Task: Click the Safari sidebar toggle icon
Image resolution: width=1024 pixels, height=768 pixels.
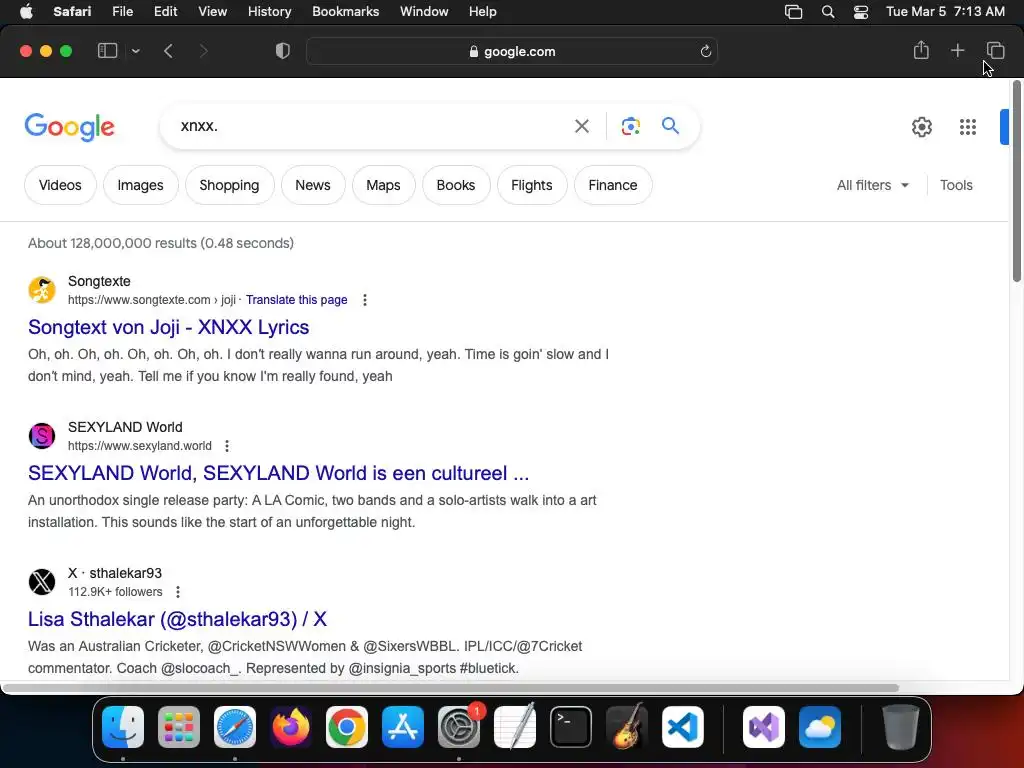Action: (x=107, y=51)
